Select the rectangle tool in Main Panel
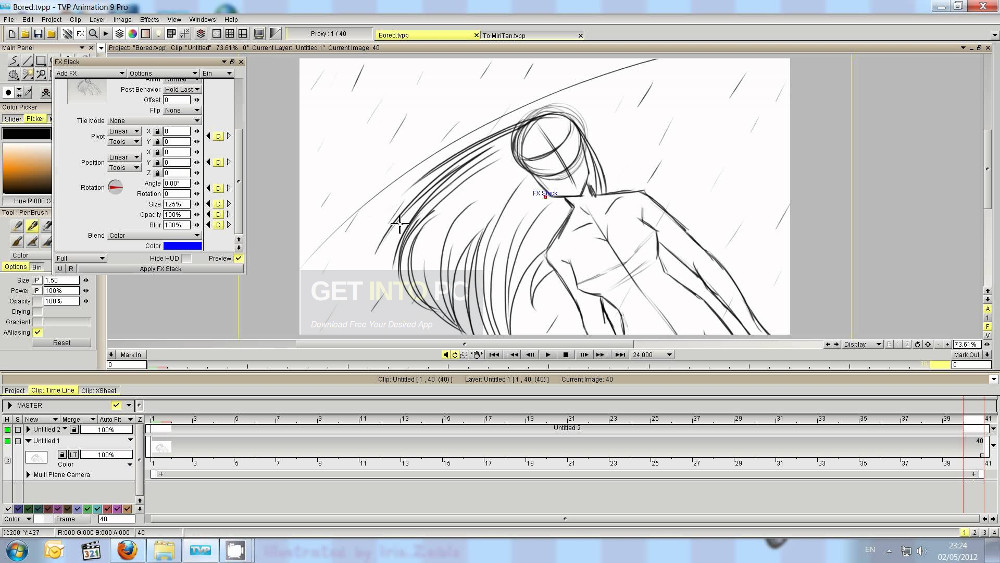Image resolution: width=1000 pixels, height=563 pixels. pos(40,61)
